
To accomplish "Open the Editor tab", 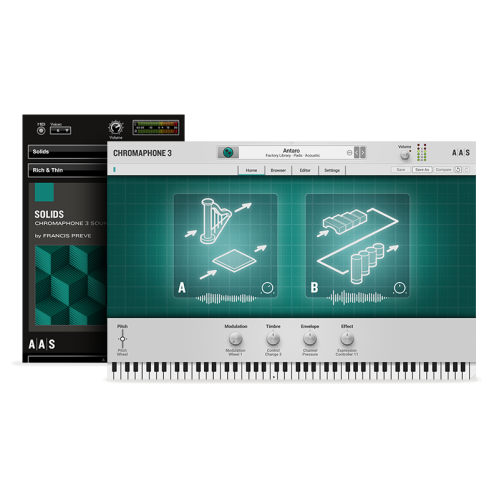I will (305, 170).
